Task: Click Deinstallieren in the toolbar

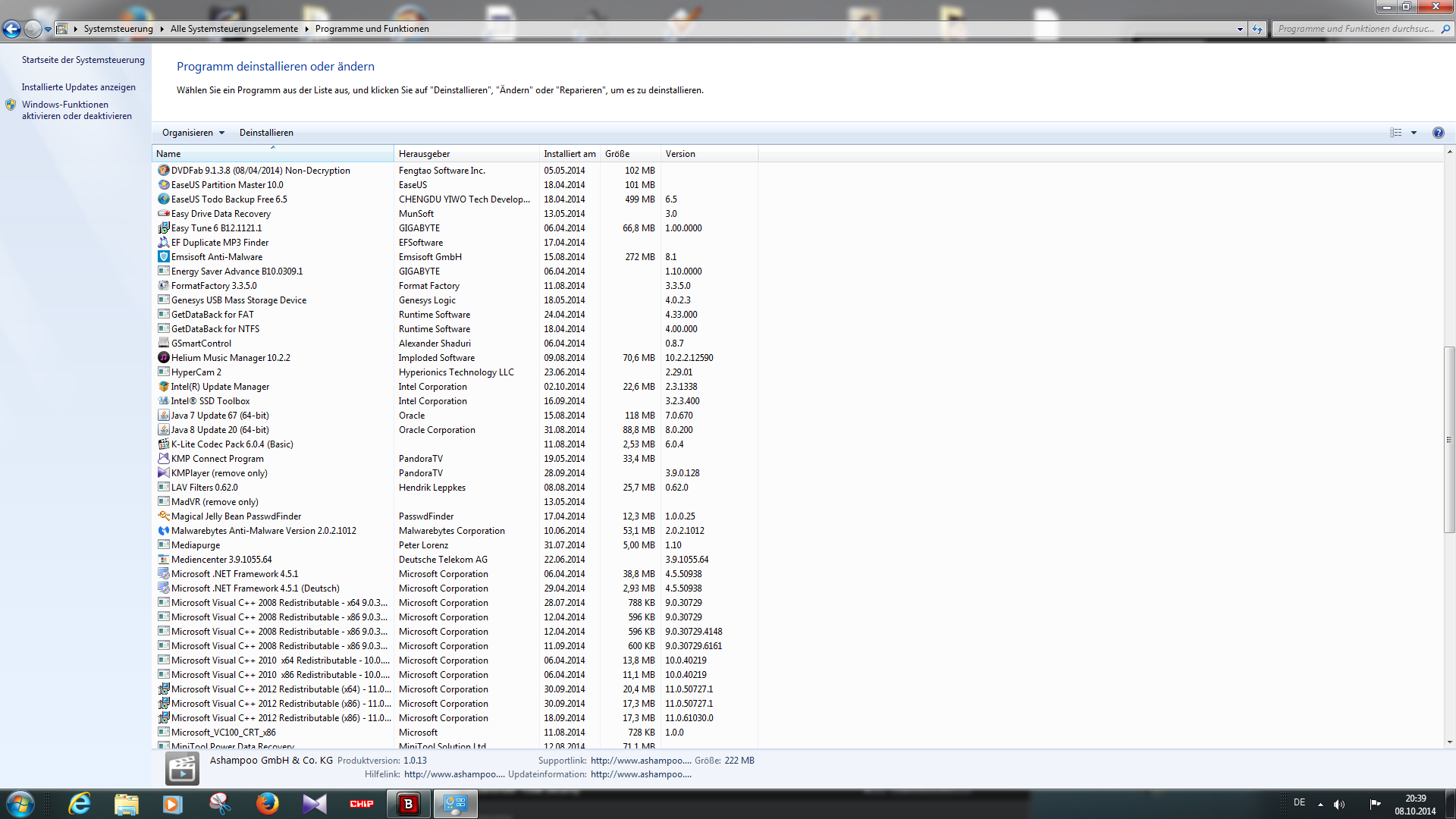Action: click(266, 133)
